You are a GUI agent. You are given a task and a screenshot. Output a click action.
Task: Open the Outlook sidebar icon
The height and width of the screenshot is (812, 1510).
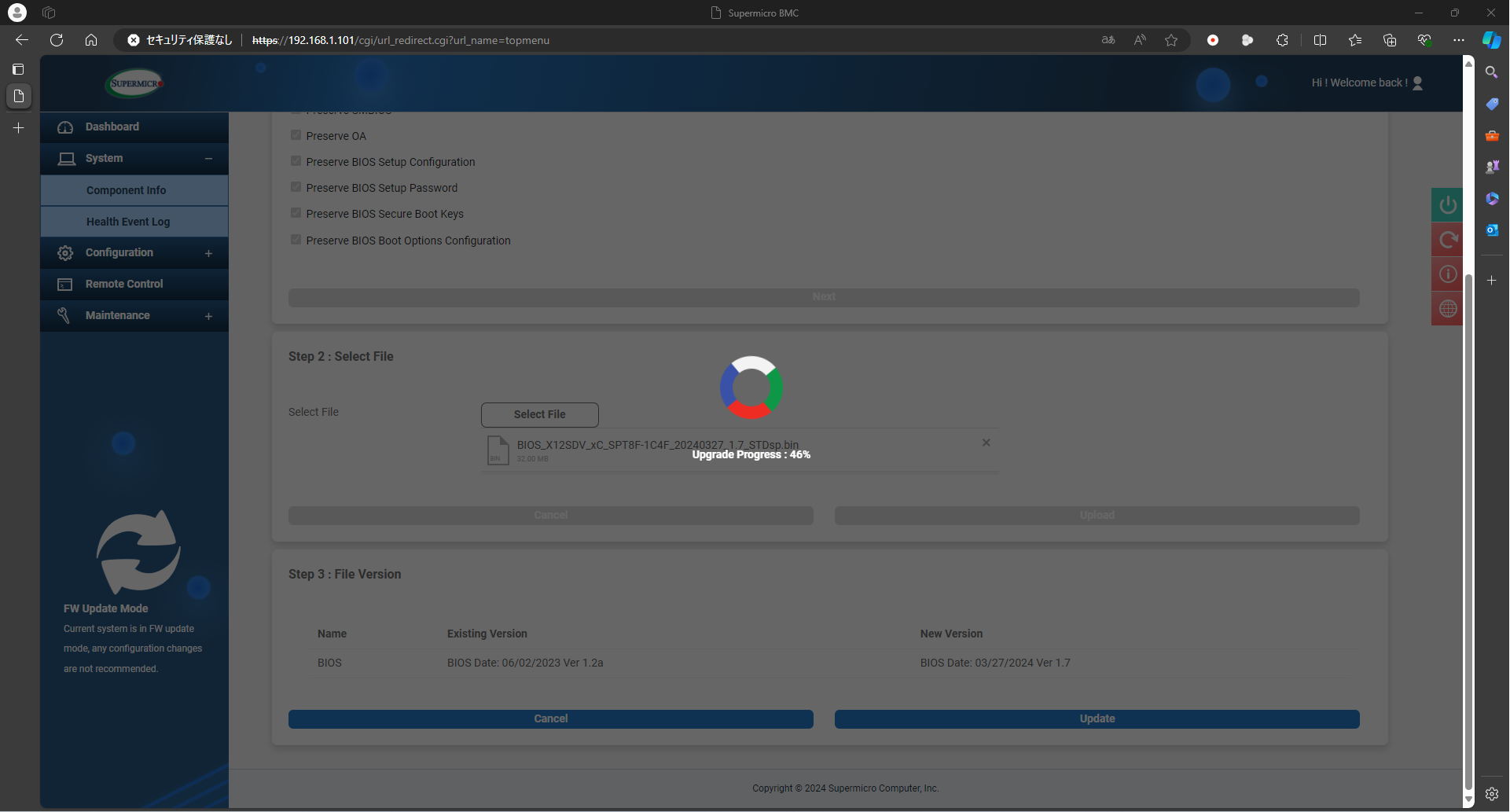[x=1491, y=230]
